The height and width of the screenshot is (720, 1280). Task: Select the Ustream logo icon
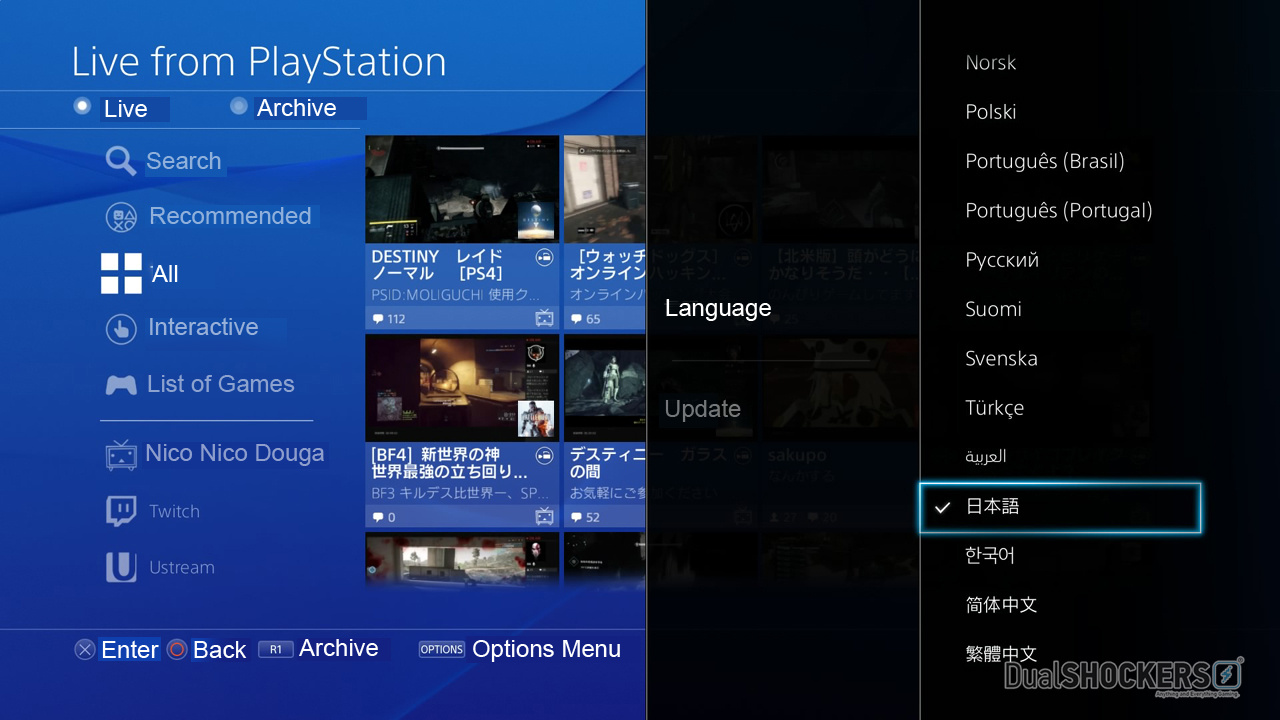pyautogui.click(x=121, y=567)
